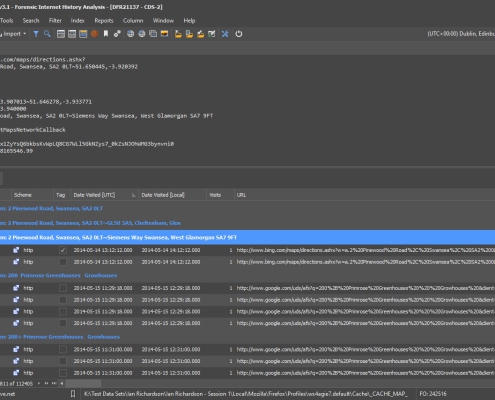This screenshot has height=400, width=495.
Task: Click the Date Visited [Local] column header
Action: point(172,195)
